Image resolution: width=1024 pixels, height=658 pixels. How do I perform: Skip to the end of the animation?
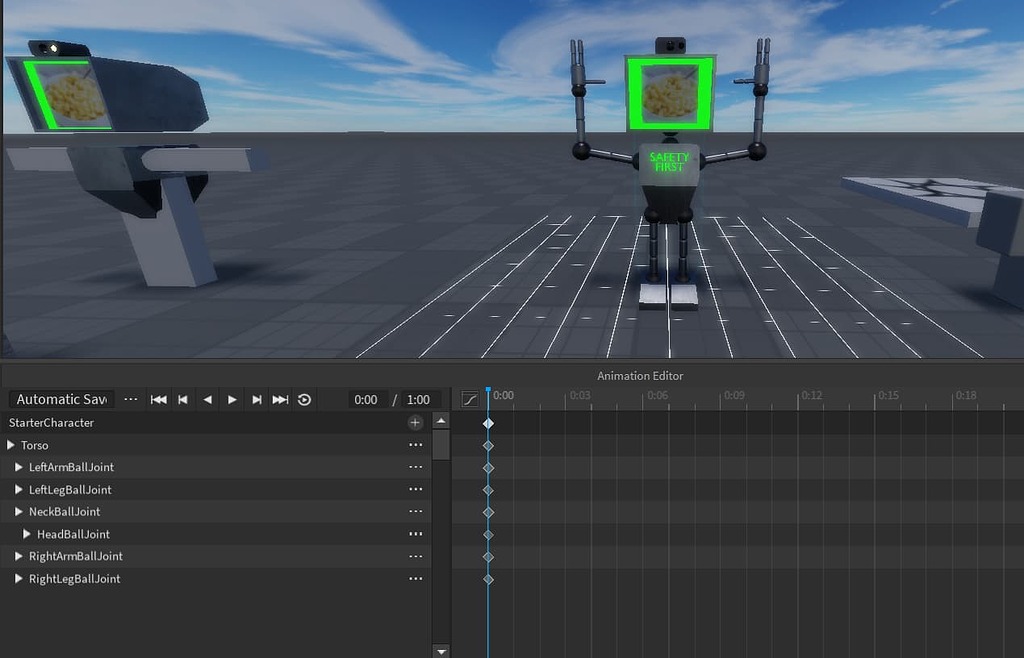tap(281, 399)
